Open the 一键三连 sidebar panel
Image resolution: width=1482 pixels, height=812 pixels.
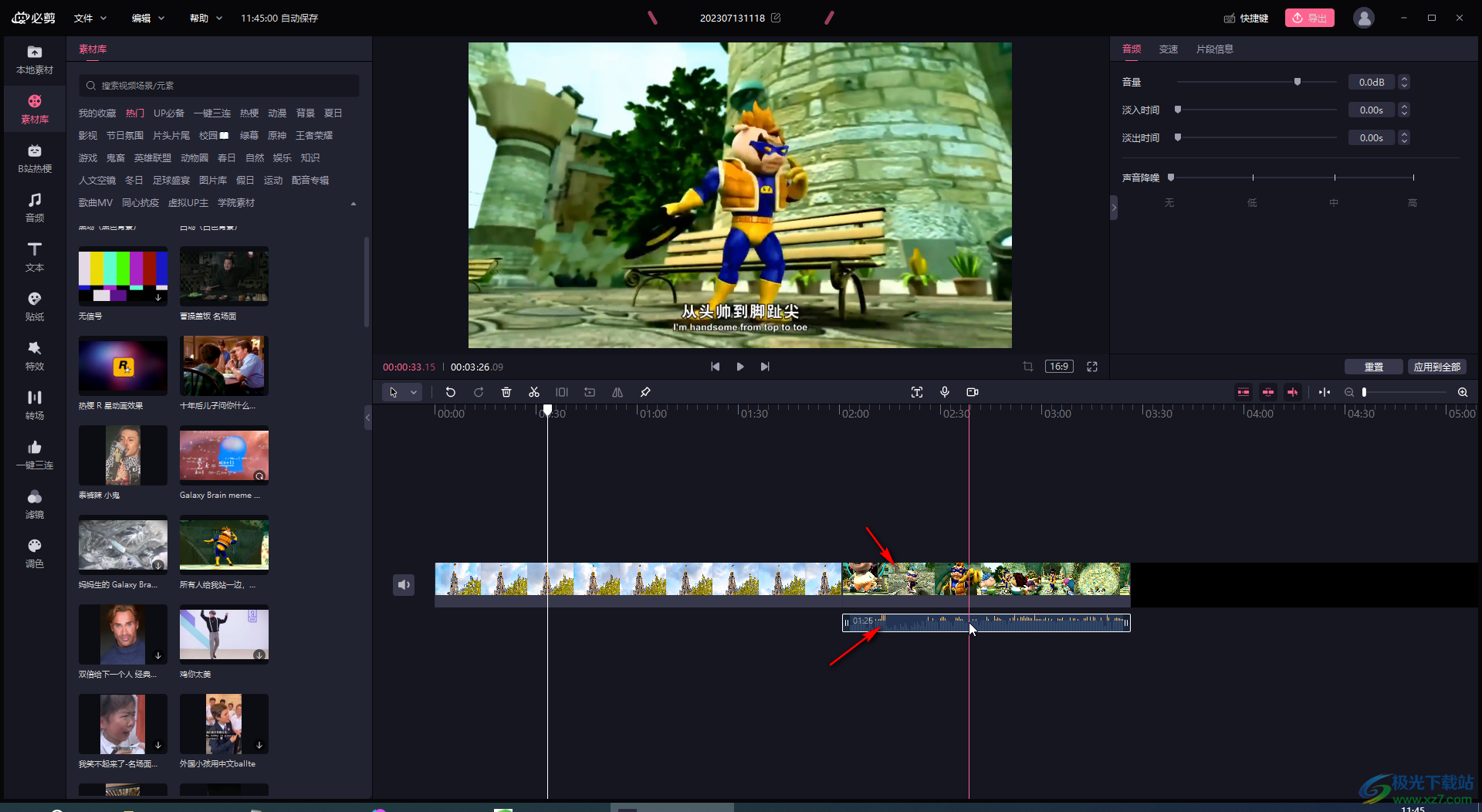point(35,455)
